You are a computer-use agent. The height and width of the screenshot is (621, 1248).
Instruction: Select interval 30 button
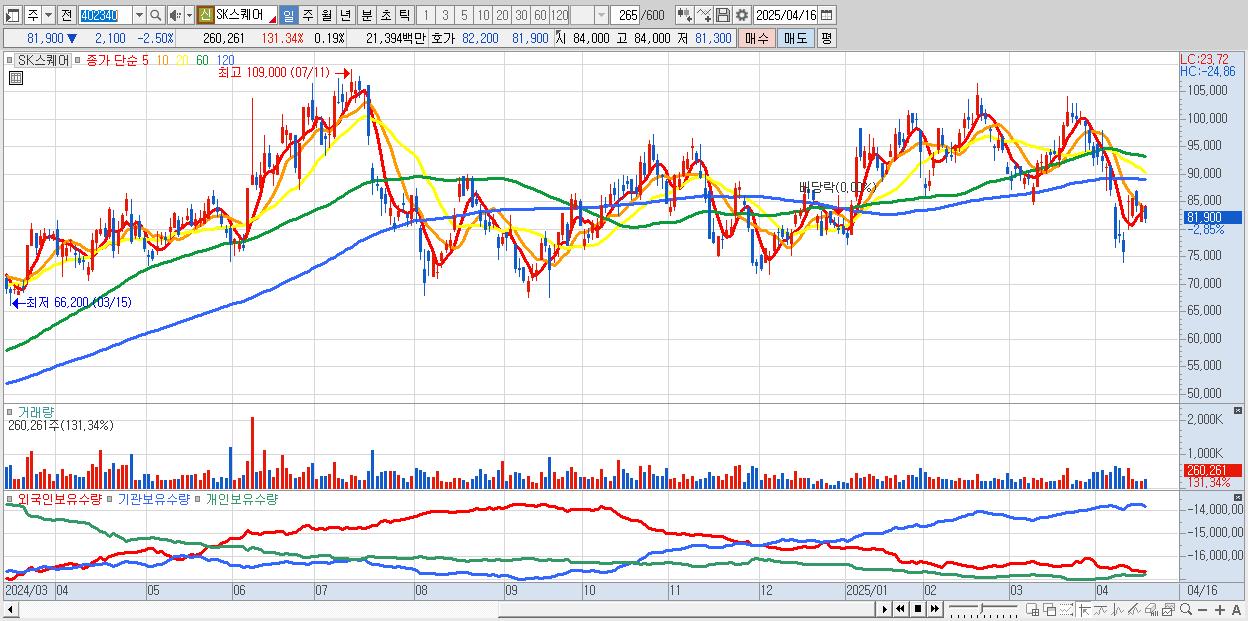pos(521,15)
